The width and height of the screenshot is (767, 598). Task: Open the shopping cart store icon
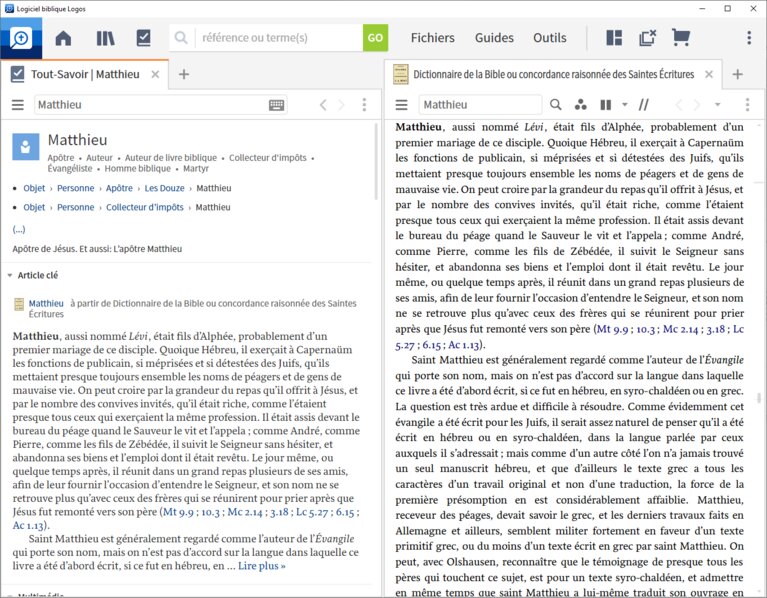[x=680, y=38]
